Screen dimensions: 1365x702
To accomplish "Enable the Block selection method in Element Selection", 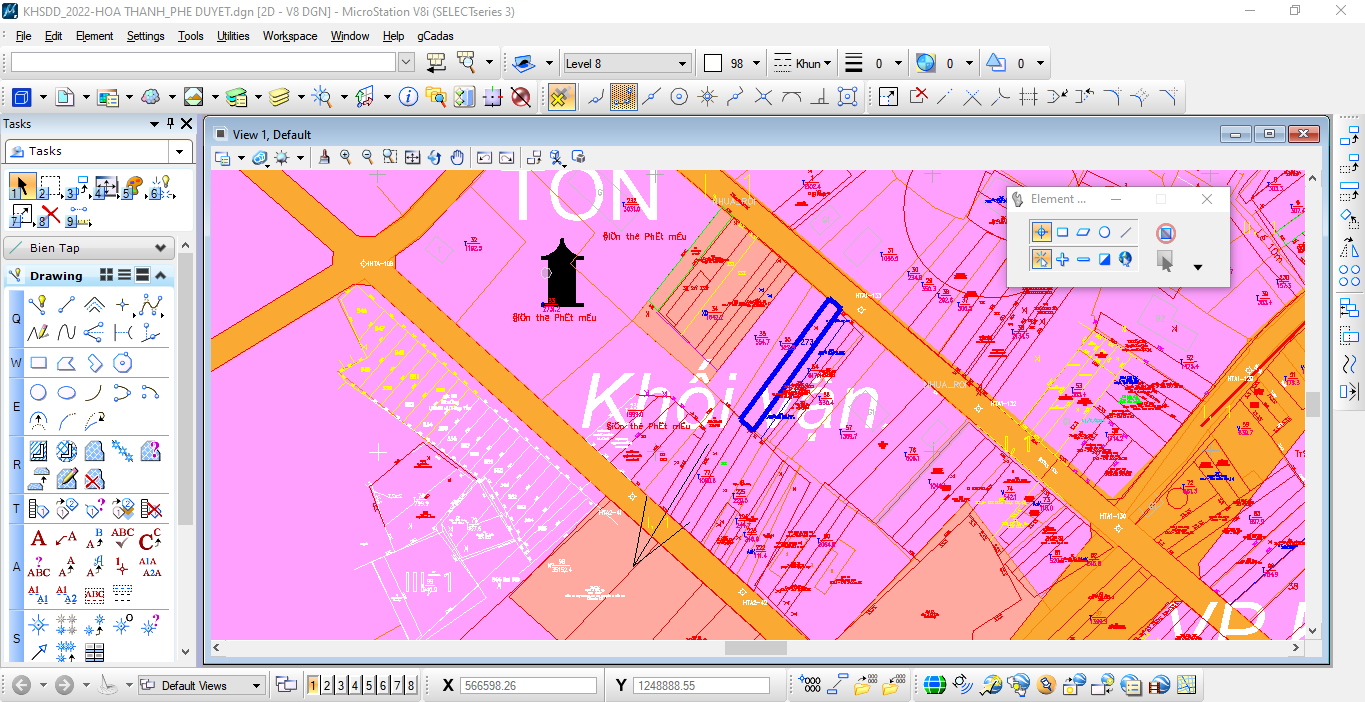I will pos(1063,232).
